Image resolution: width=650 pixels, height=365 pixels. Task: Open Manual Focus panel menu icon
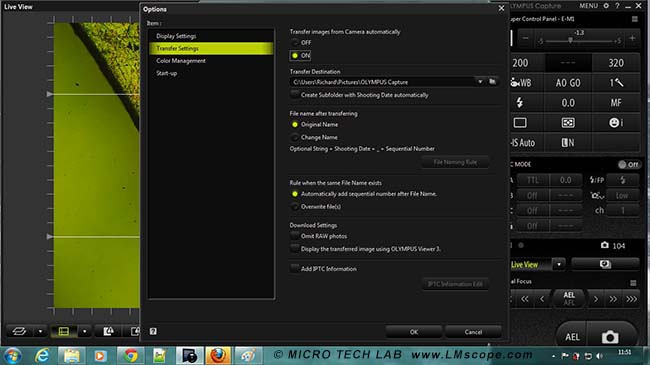633,283
